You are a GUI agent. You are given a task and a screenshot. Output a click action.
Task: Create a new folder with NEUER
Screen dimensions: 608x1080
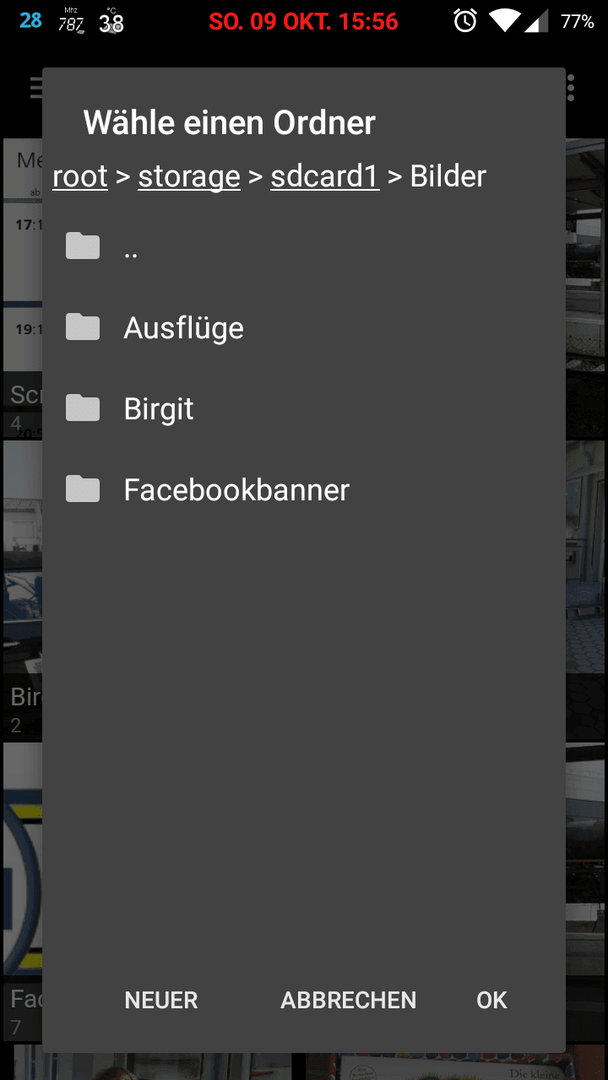(161, 1000)
